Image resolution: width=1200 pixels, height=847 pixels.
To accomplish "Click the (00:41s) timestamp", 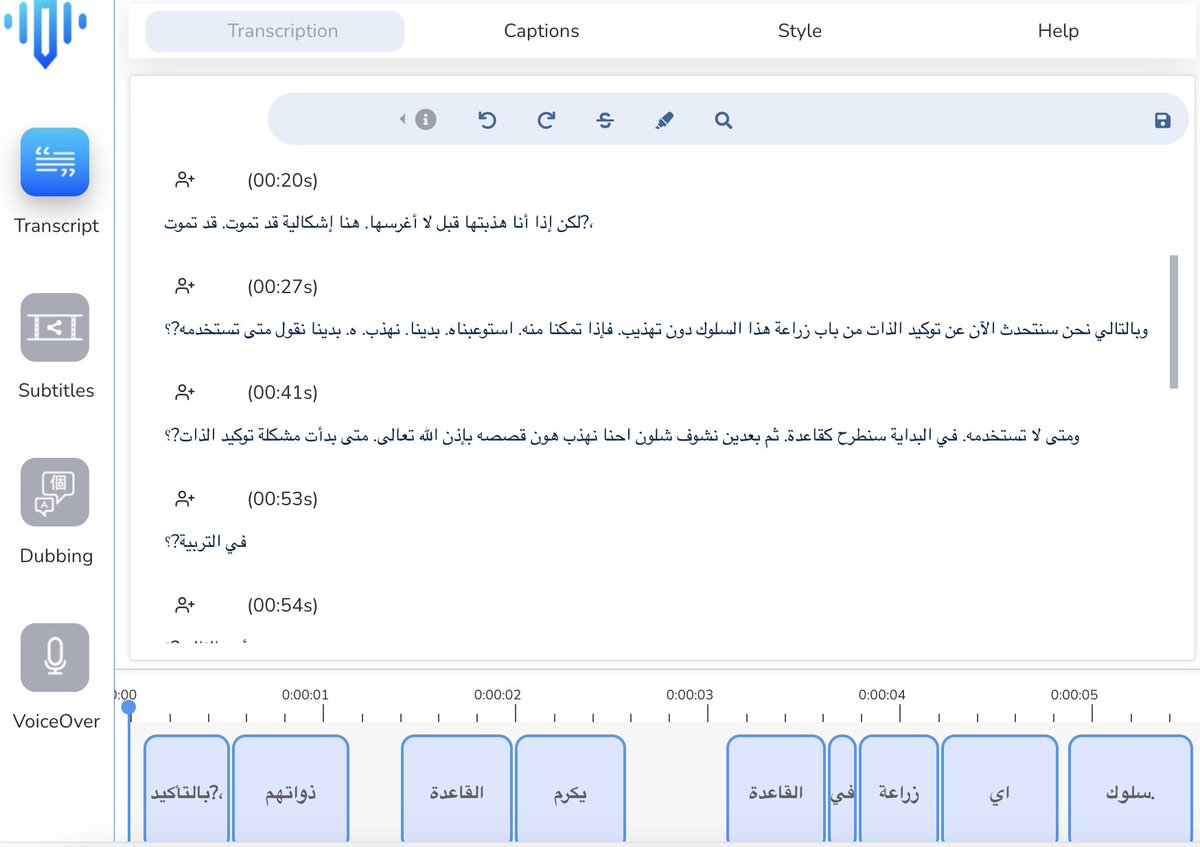I will tap(282, 393).
